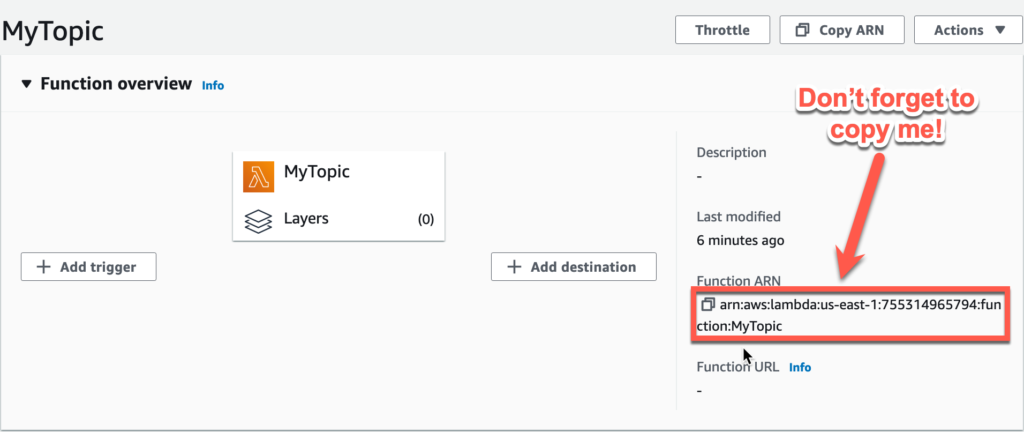Click the Layers stack icon

click(258, 221)
